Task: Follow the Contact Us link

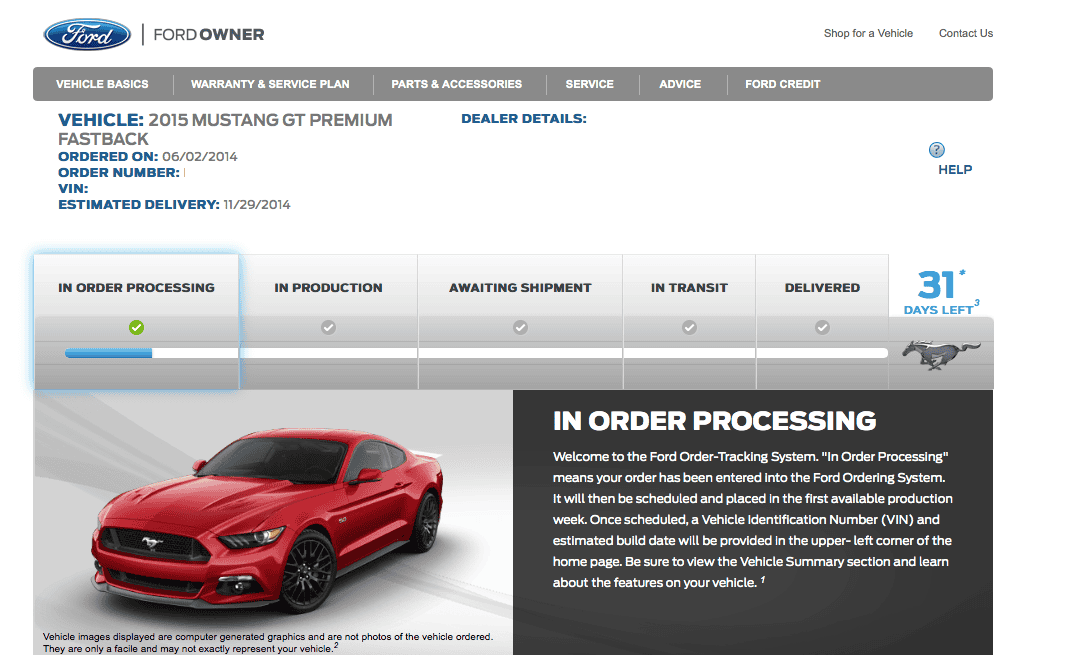Action: 966,33
